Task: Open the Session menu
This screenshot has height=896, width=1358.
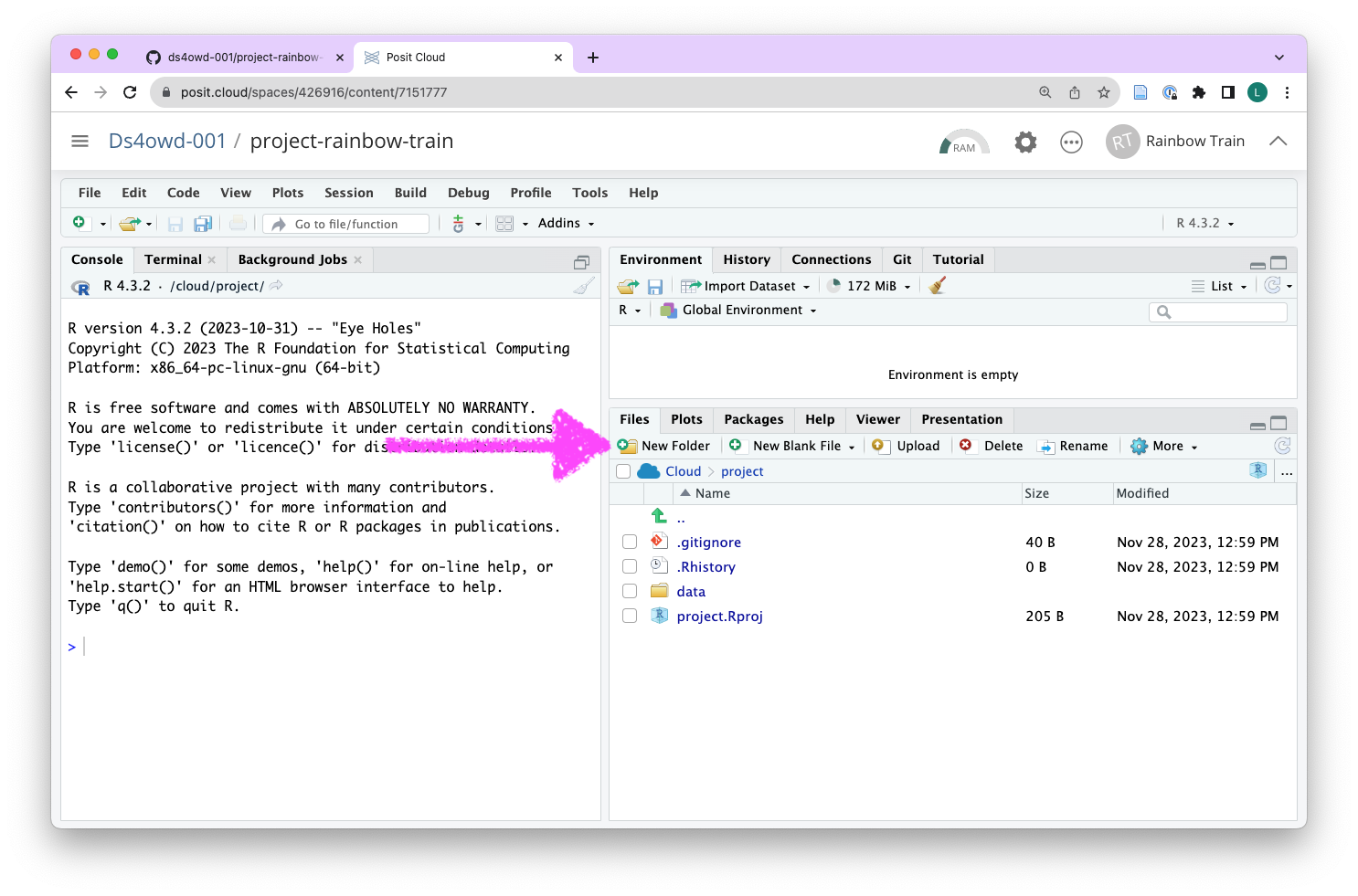Action: pyautogui.click(x=348, y=193)
